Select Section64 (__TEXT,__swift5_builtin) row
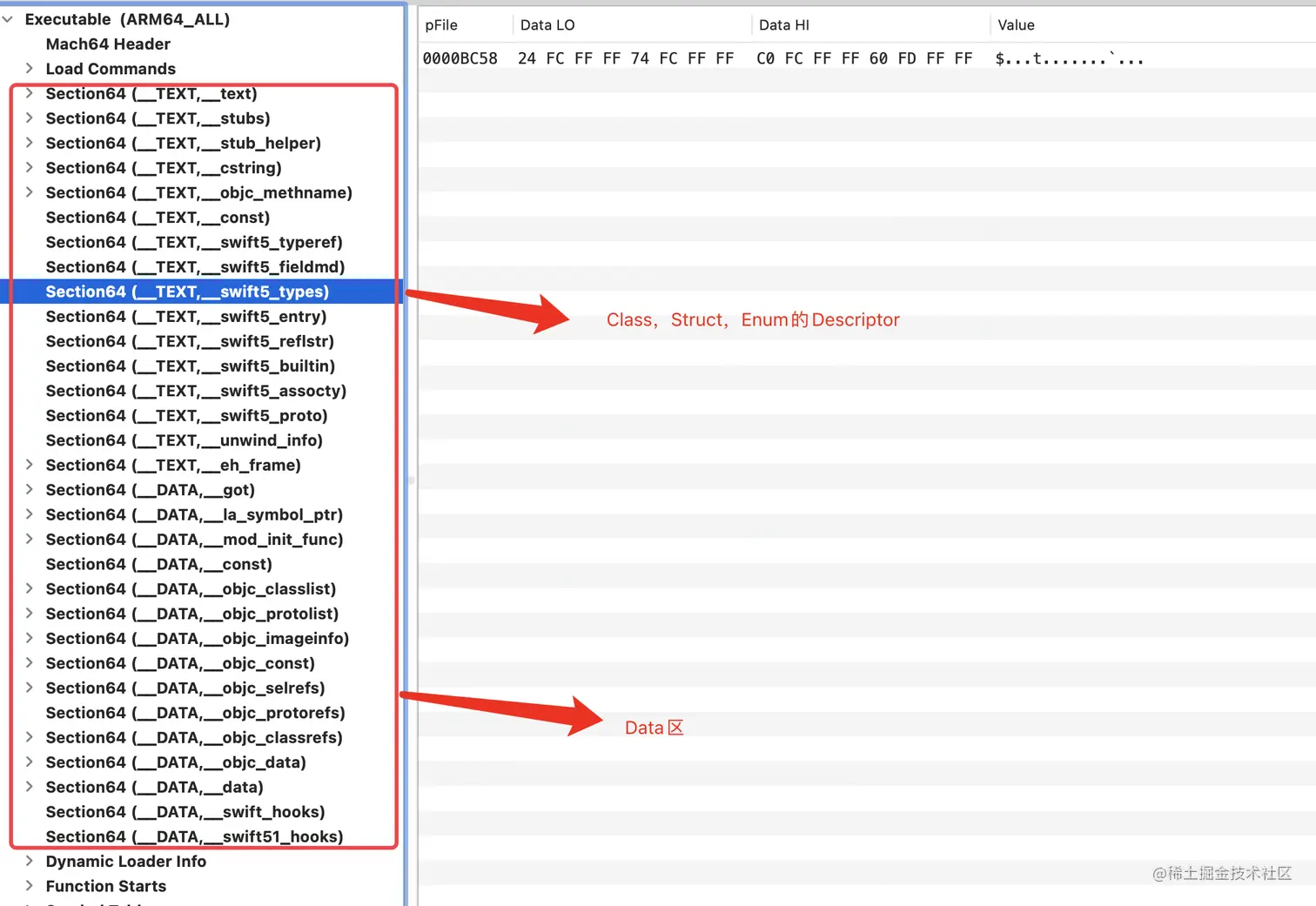Viewport: 1316px width, 906px height. [x=202, y=366]
